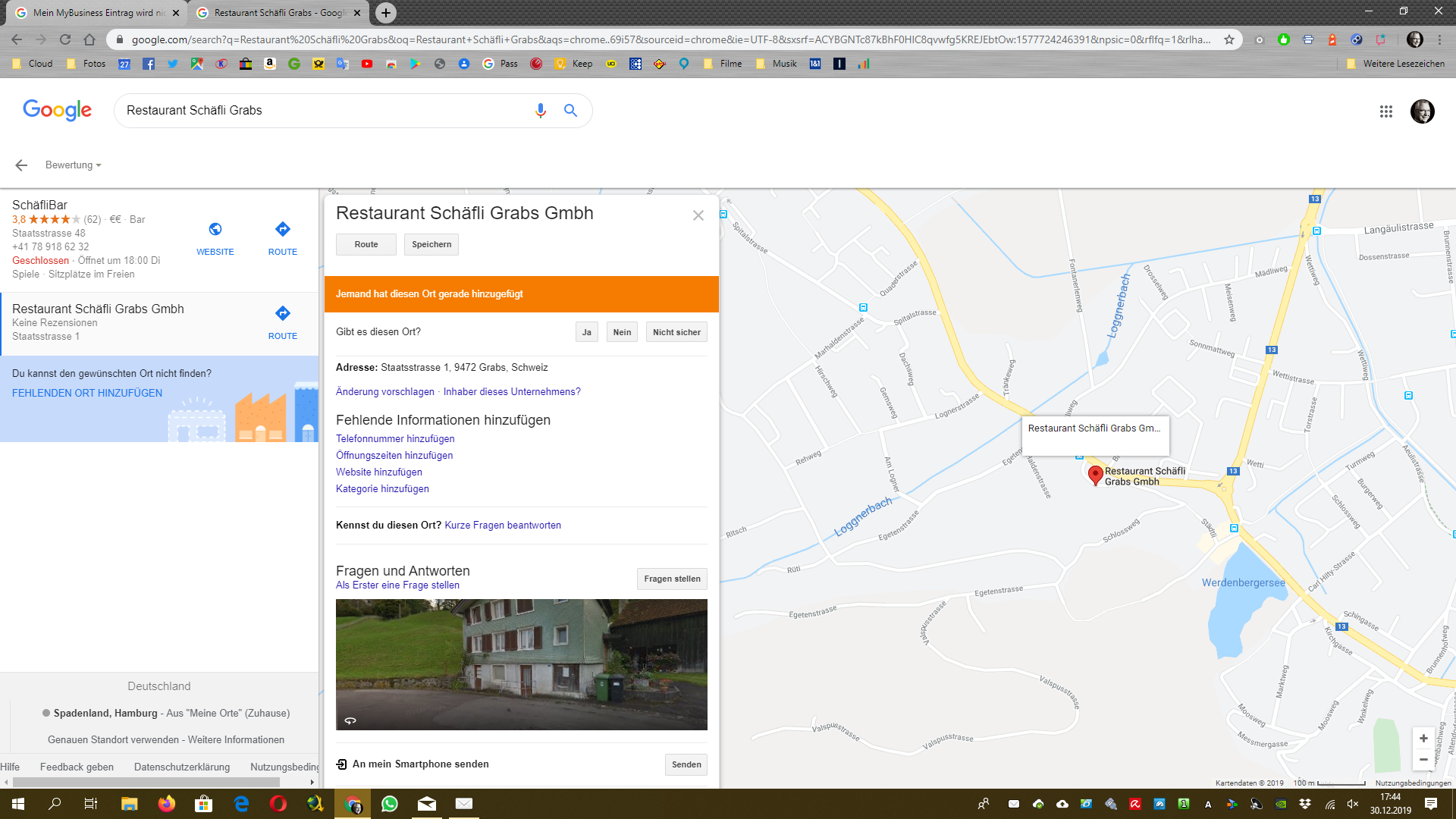
Task: Click the Speichern button
Action: pos(431,244)
